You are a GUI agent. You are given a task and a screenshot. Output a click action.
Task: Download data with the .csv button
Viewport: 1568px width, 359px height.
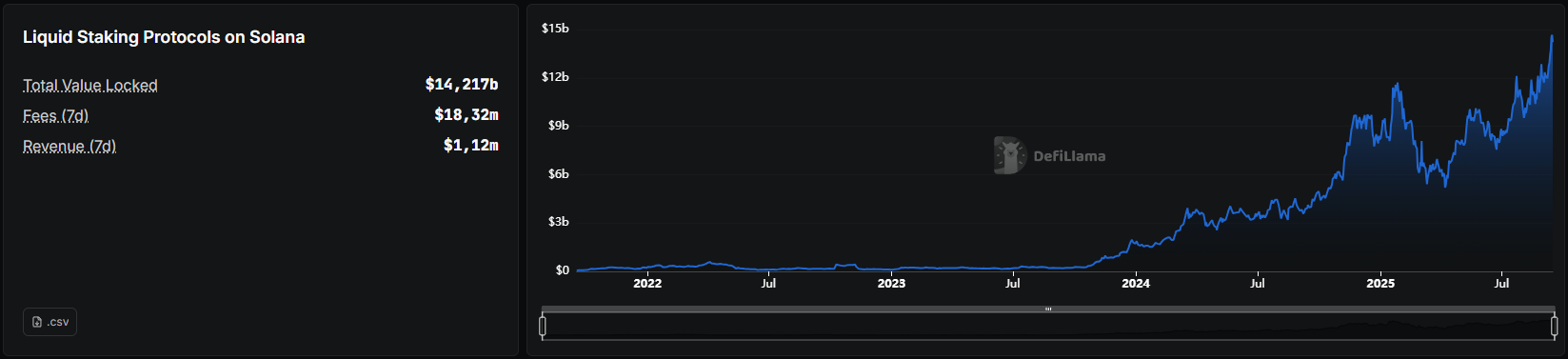[x=50, y=322]
